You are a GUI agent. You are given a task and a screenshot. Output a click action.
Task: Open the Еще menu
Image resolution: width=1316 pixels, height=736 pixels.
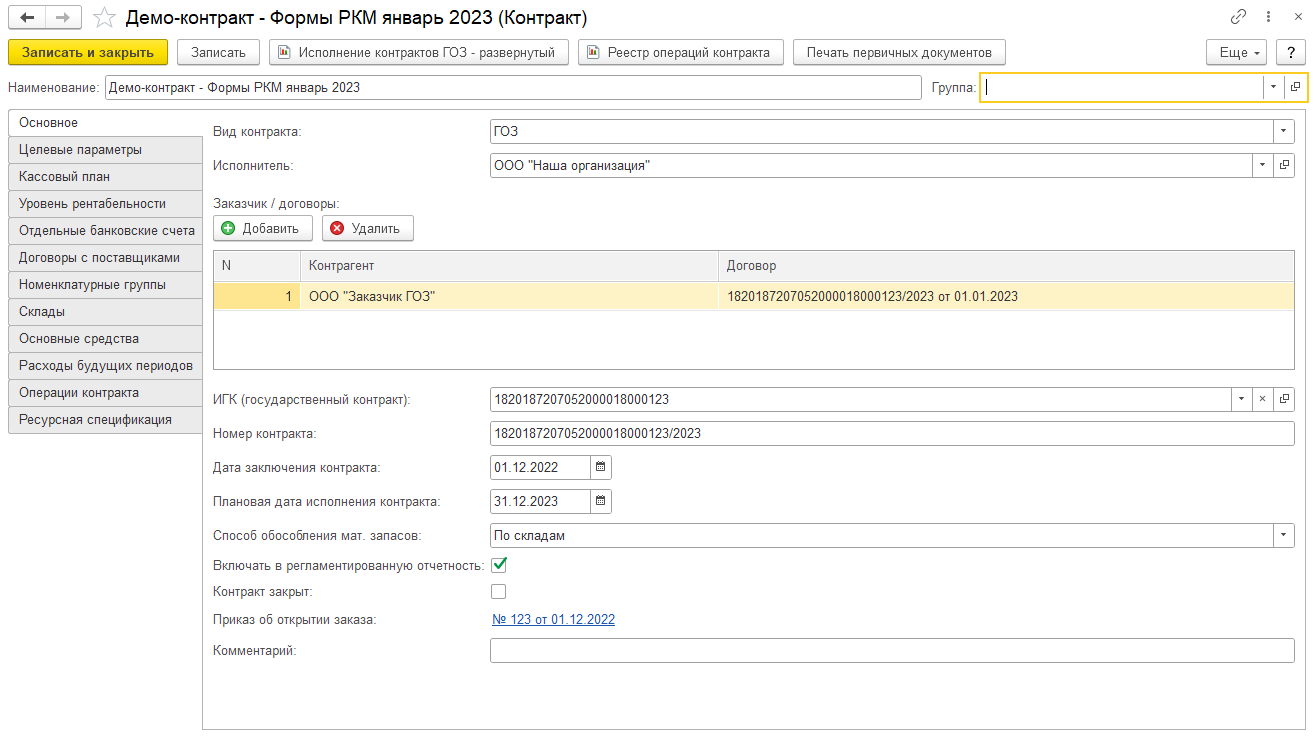pos(1237,52)
